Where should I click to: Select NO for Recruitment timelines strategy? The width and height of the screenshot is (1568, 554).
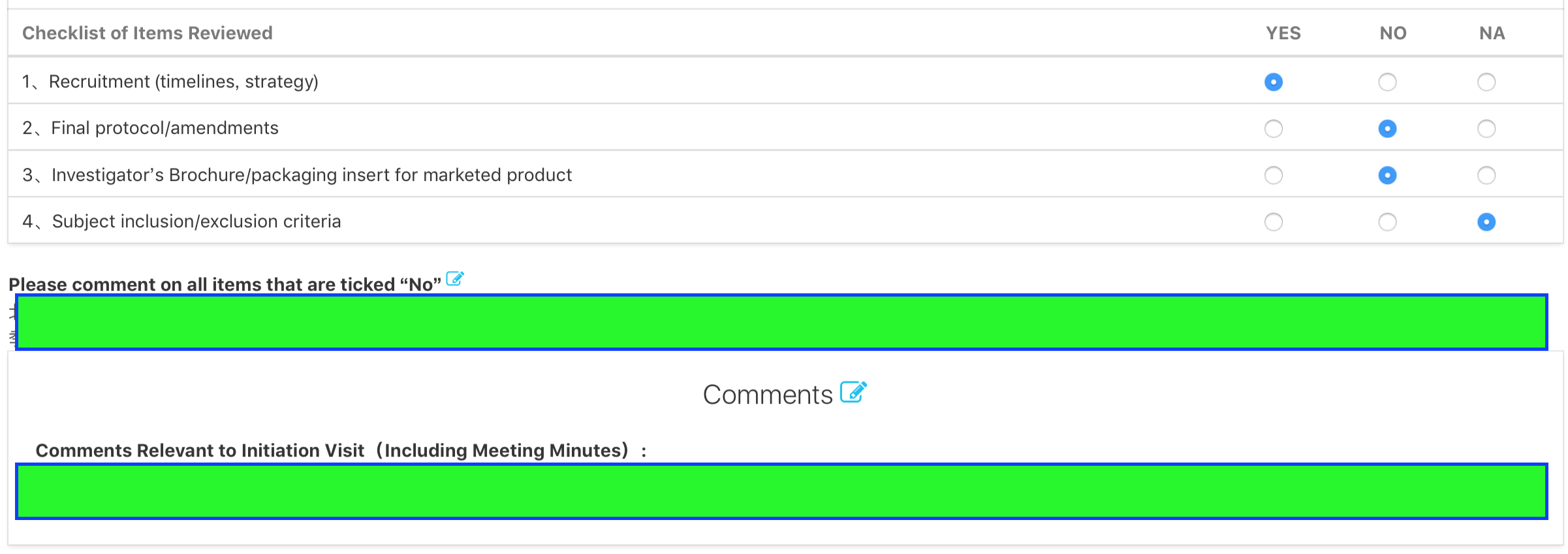point(1387,82)
